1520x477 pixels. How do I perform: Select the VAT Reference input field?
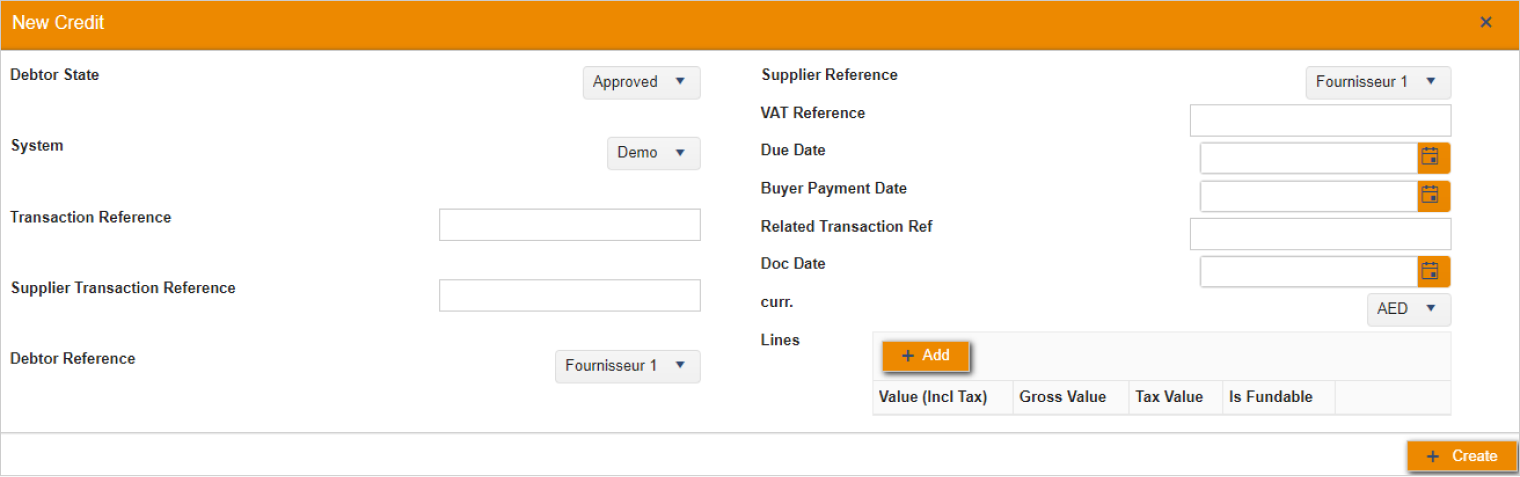click(1319, 120)
